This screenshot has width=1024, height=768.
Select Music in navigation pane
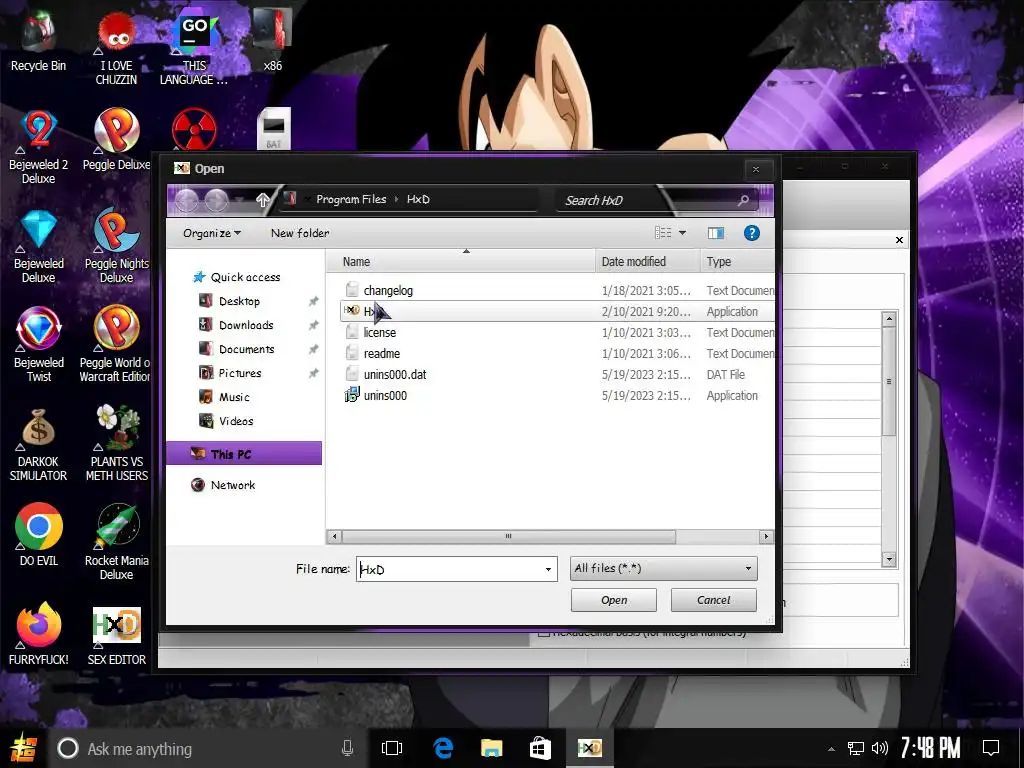tap(234, 397)
